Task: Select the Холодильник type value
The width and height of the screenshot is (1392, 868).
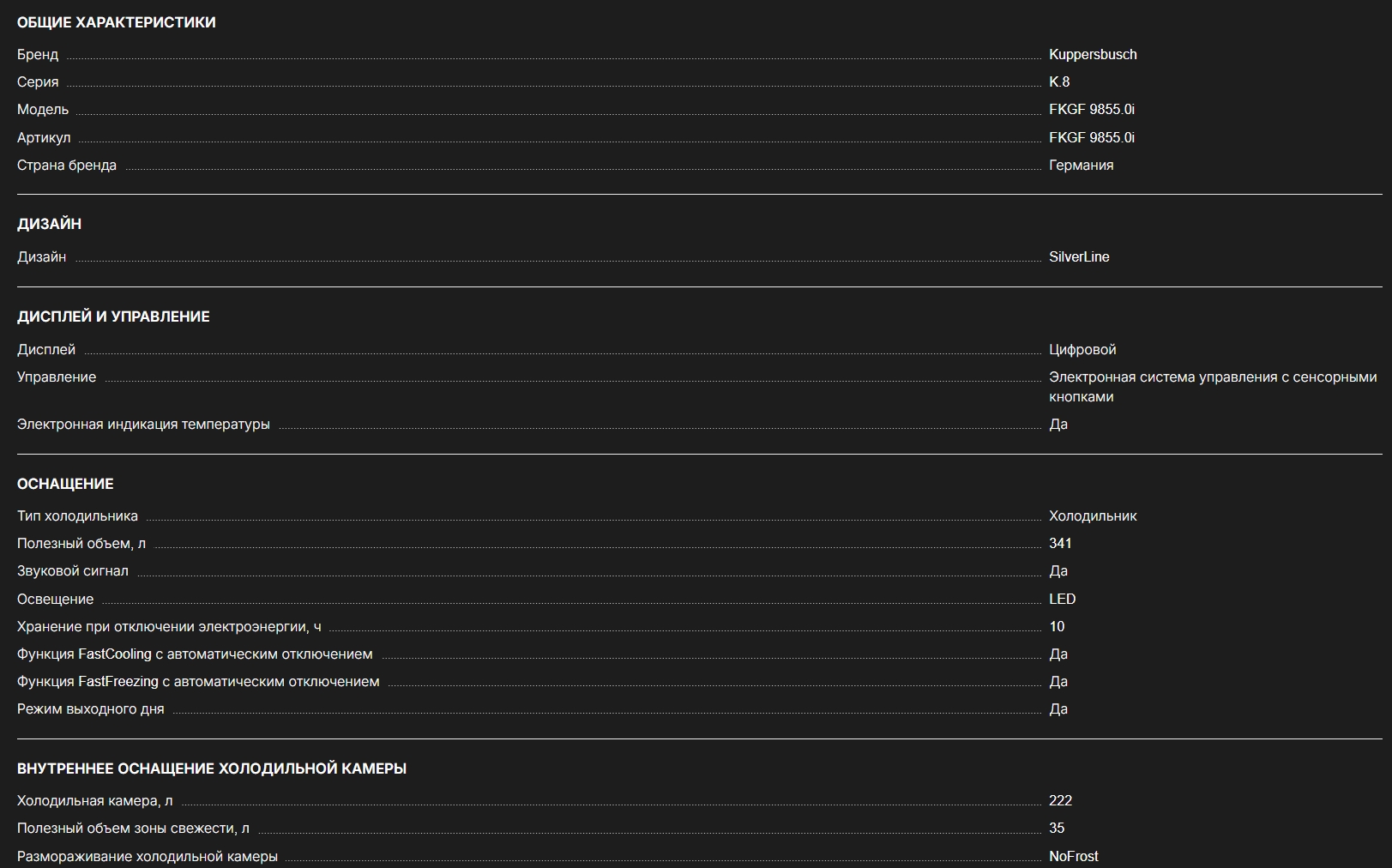Action: pyautogui.click(x=1092, y=515)
